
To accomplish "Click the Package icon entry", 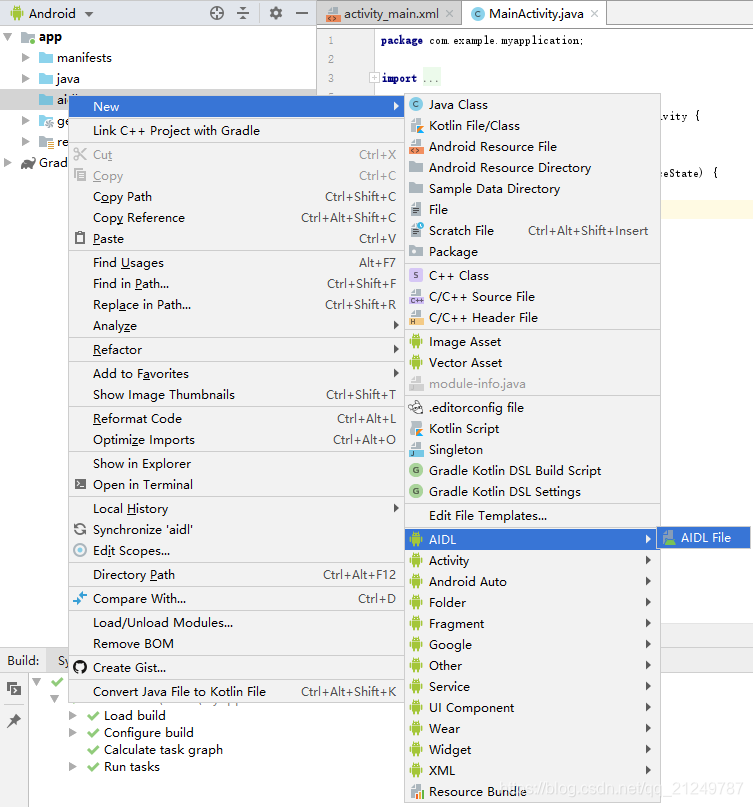I will pyautogui.click(x=416, y=251).
